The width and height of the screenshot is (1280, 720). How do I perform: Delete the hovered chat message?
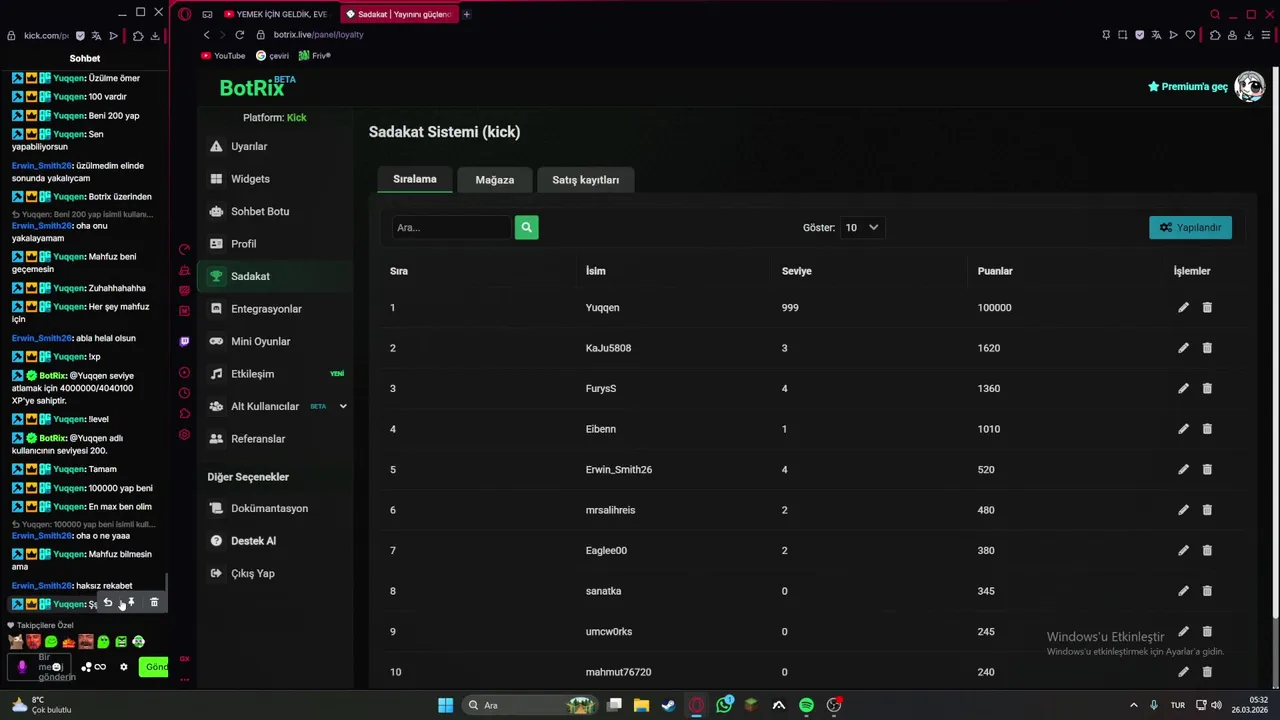154,603
